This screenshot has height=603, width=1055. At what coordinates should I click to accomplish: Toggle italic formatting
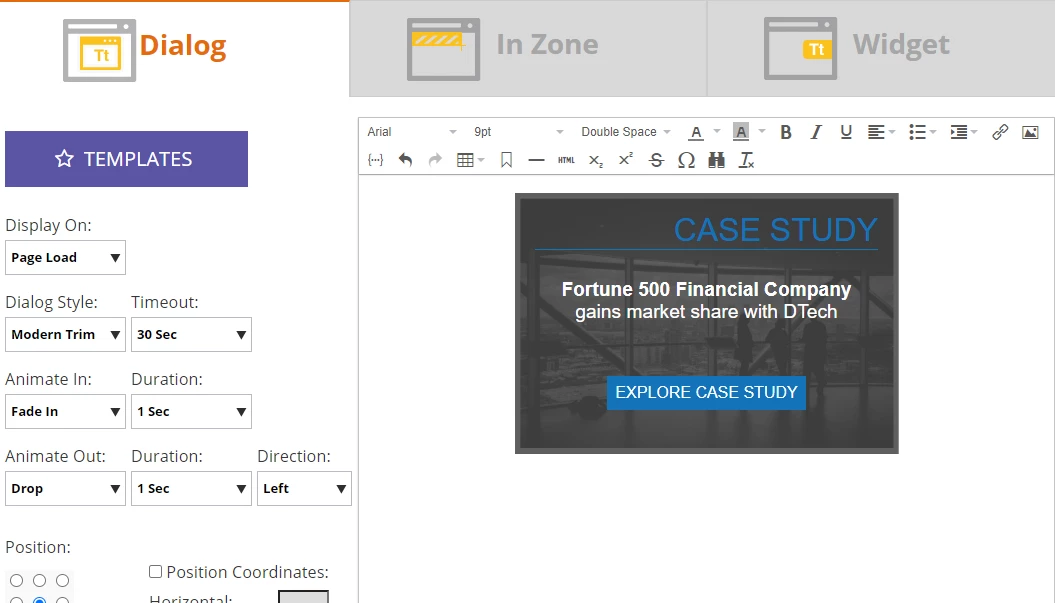click(x=815, y=132)
